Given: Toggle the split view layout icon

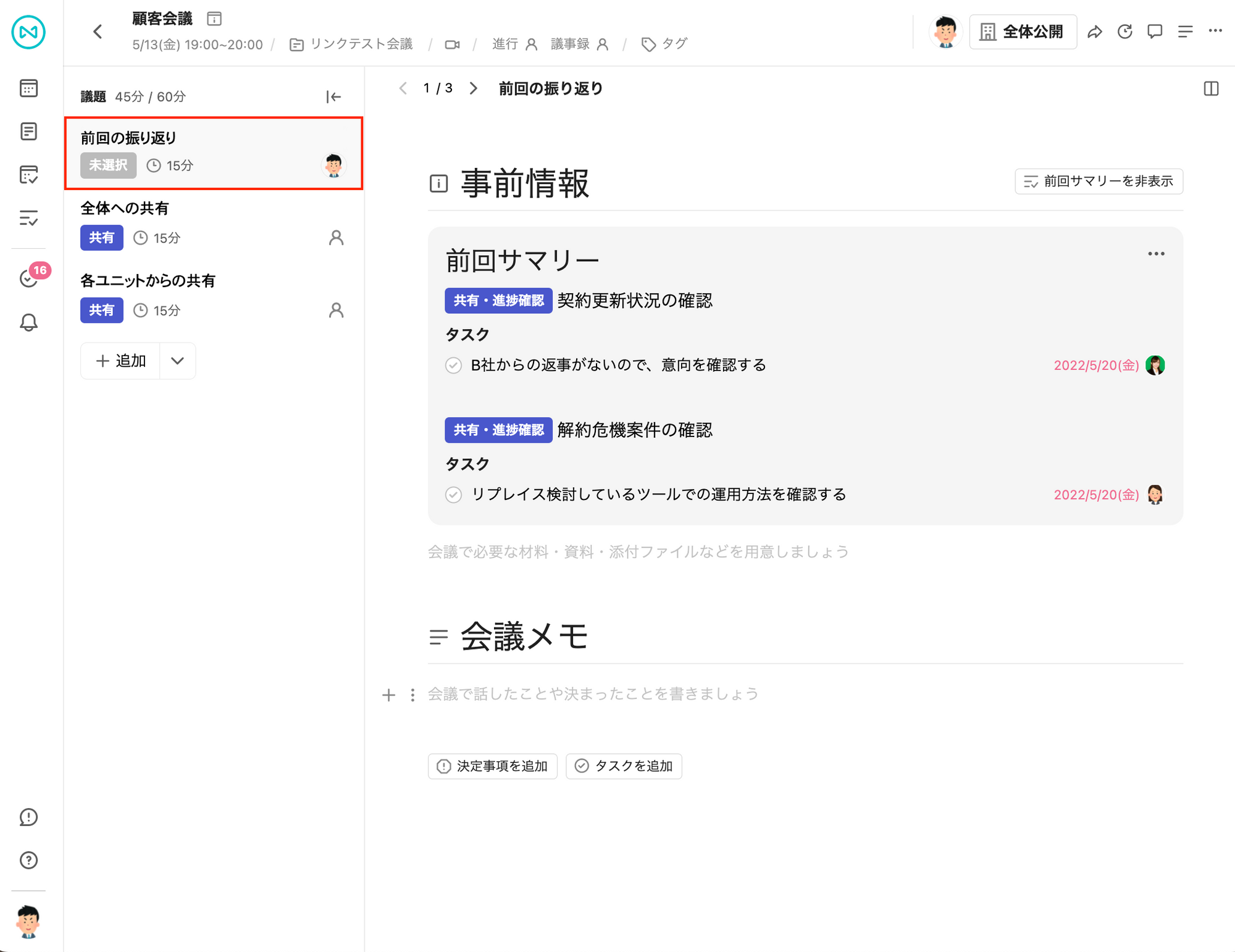Looking at the screenshot, I should pos(1211,89).
